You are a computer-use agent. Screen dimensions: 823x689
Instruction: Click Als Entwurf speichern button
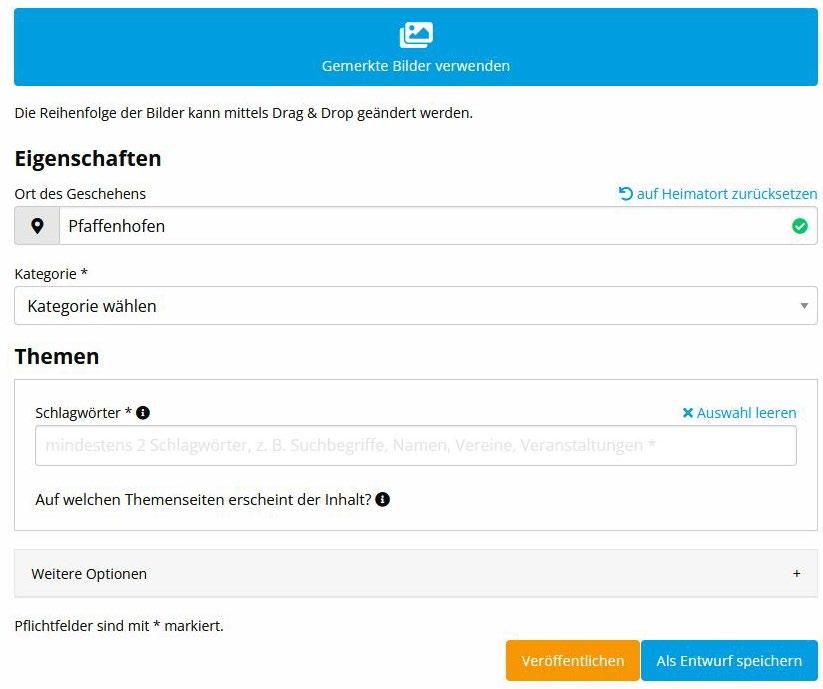[729, 661]
